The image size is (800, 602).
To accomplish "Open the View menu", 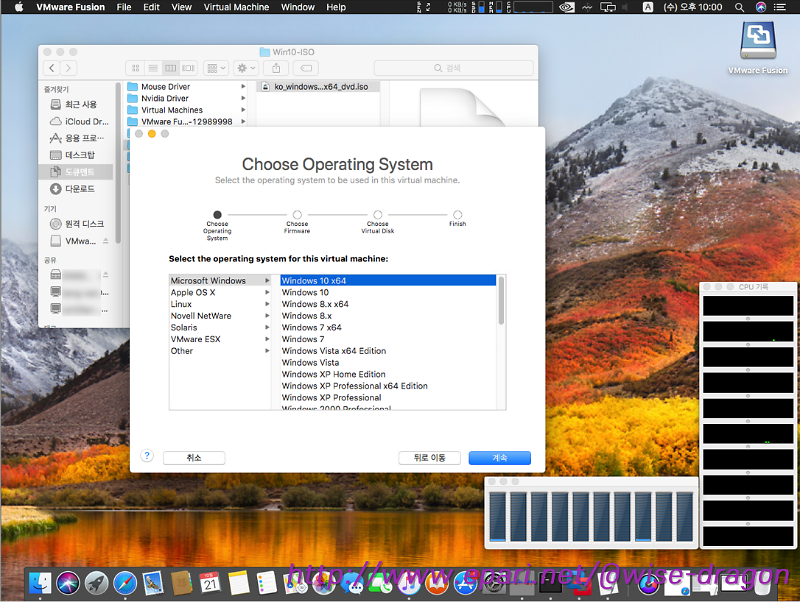I will [182, 7].
